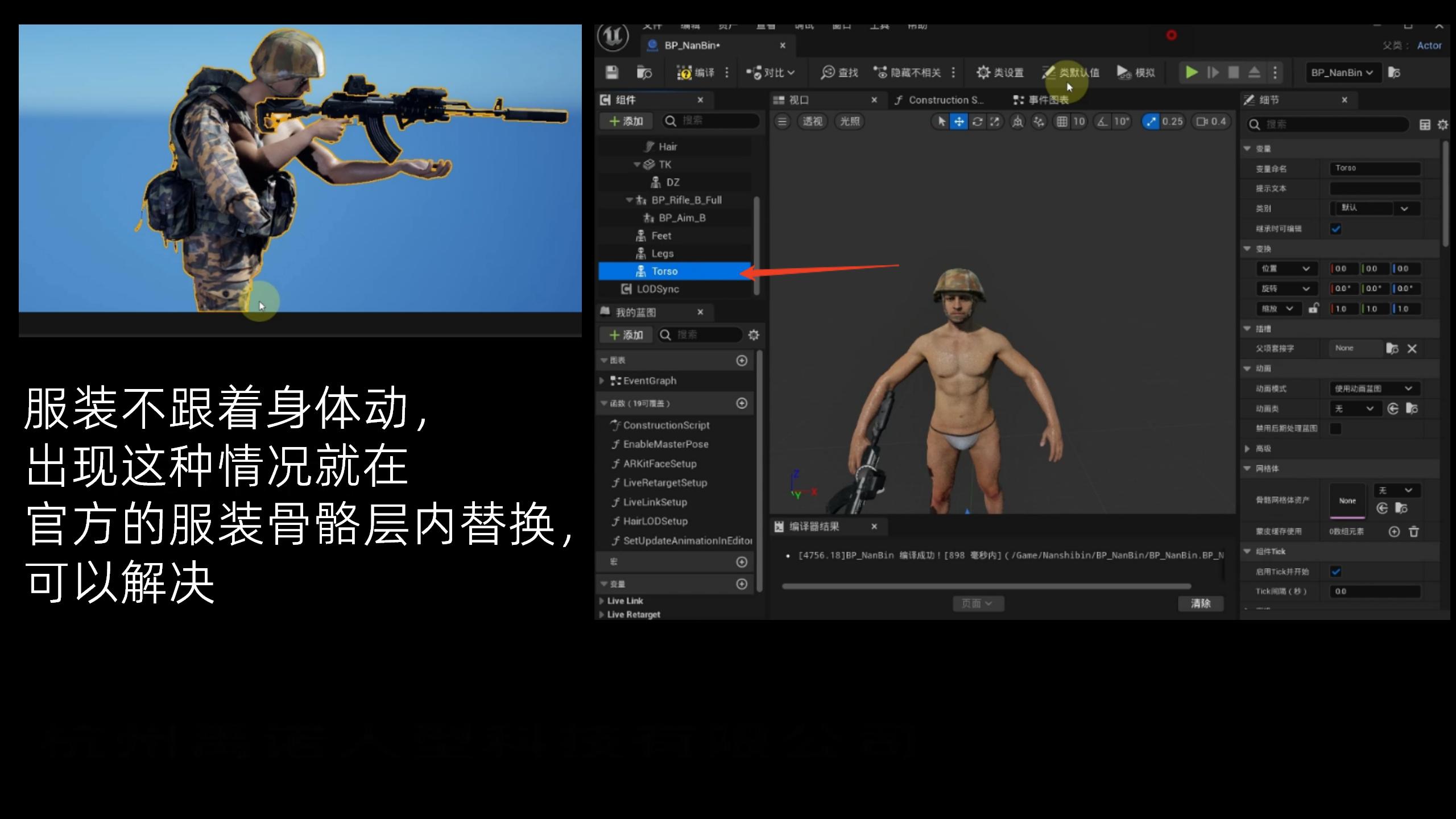
Task: Open the viewport hamburger options menu
Action: coord(783,121)
